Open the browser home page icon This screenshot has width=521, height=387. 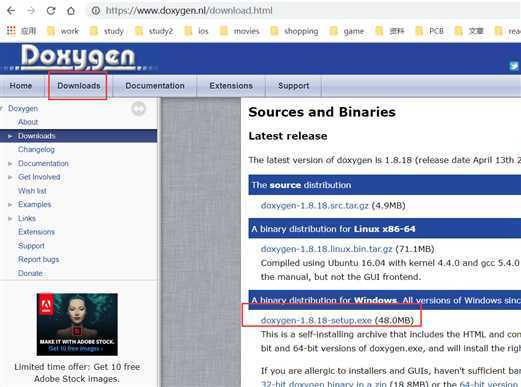tap(71, 11)
